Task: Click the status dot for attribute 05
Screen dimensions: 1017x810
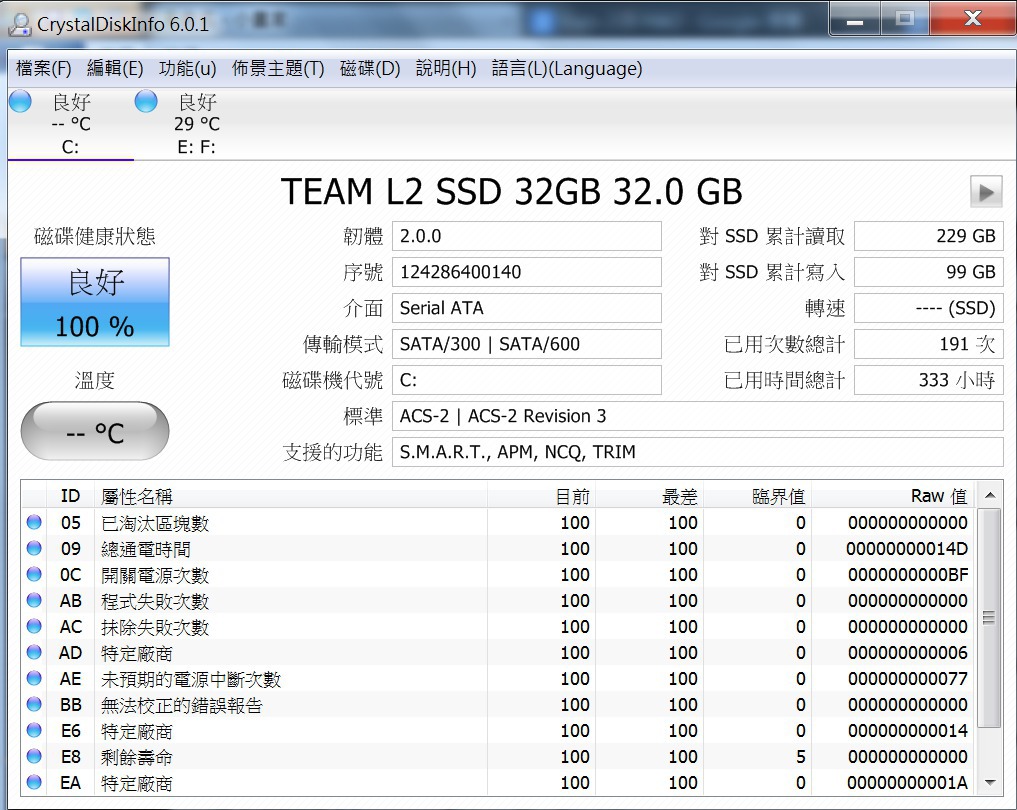Action: click(34, 522)
